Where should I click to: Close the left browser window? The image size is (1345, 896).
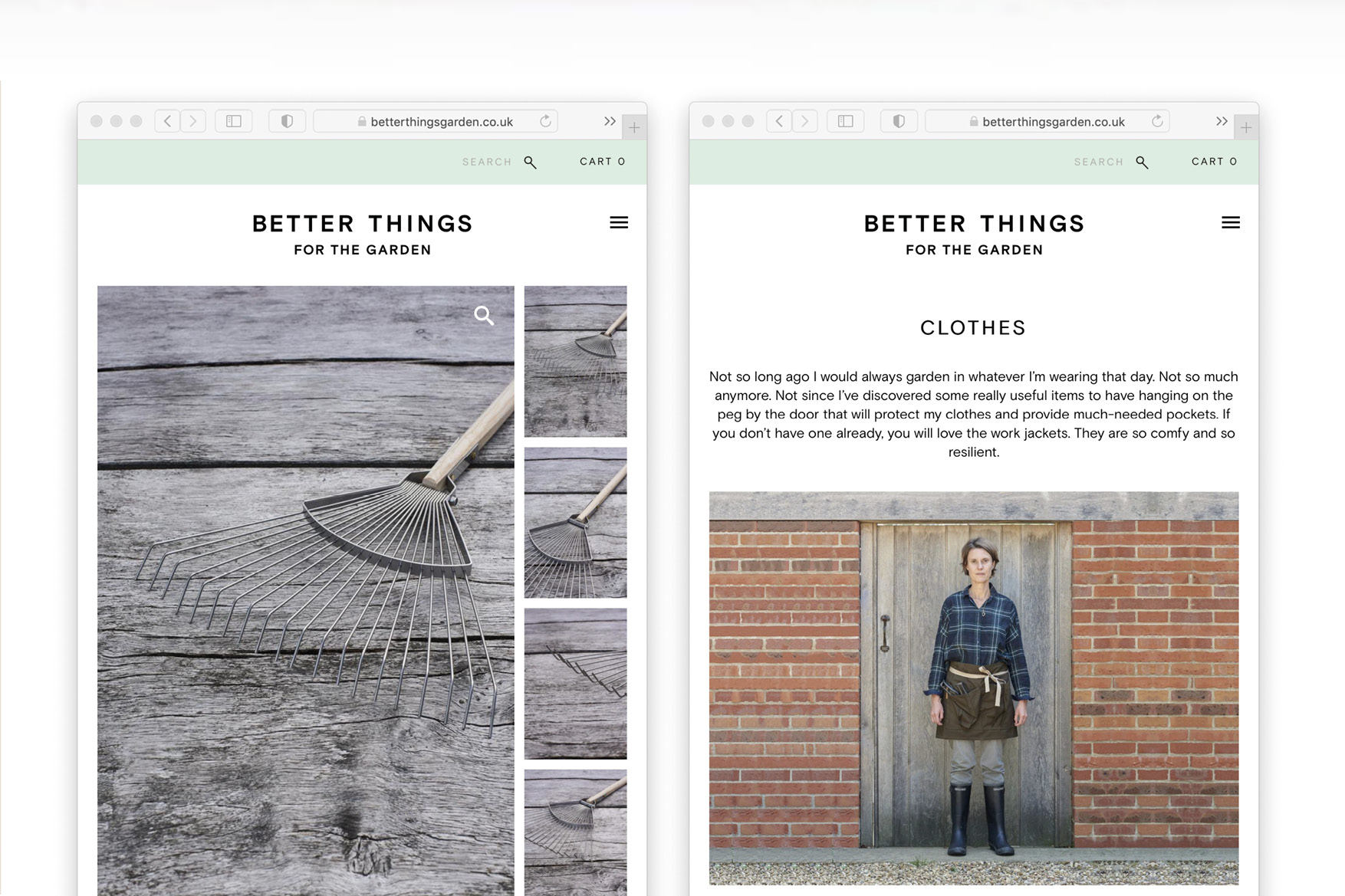pos(97,121)
